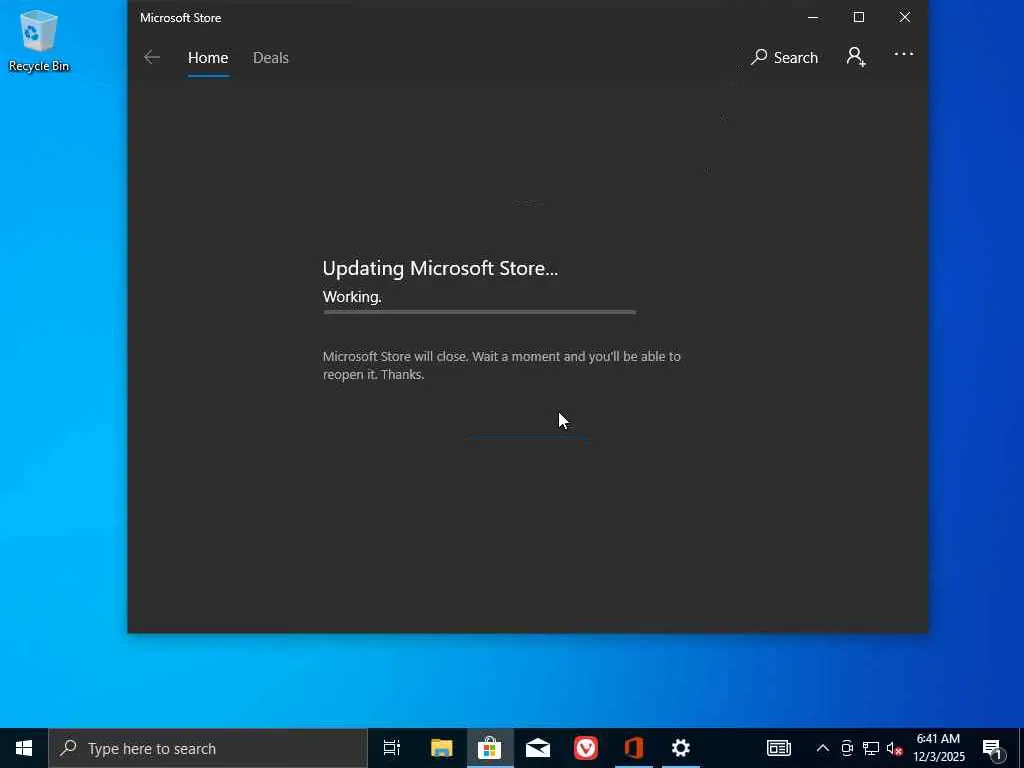This screenshot has height=768, width=1024.
Task: Show hidden tray icons chevron
Action: pos(823,748)
